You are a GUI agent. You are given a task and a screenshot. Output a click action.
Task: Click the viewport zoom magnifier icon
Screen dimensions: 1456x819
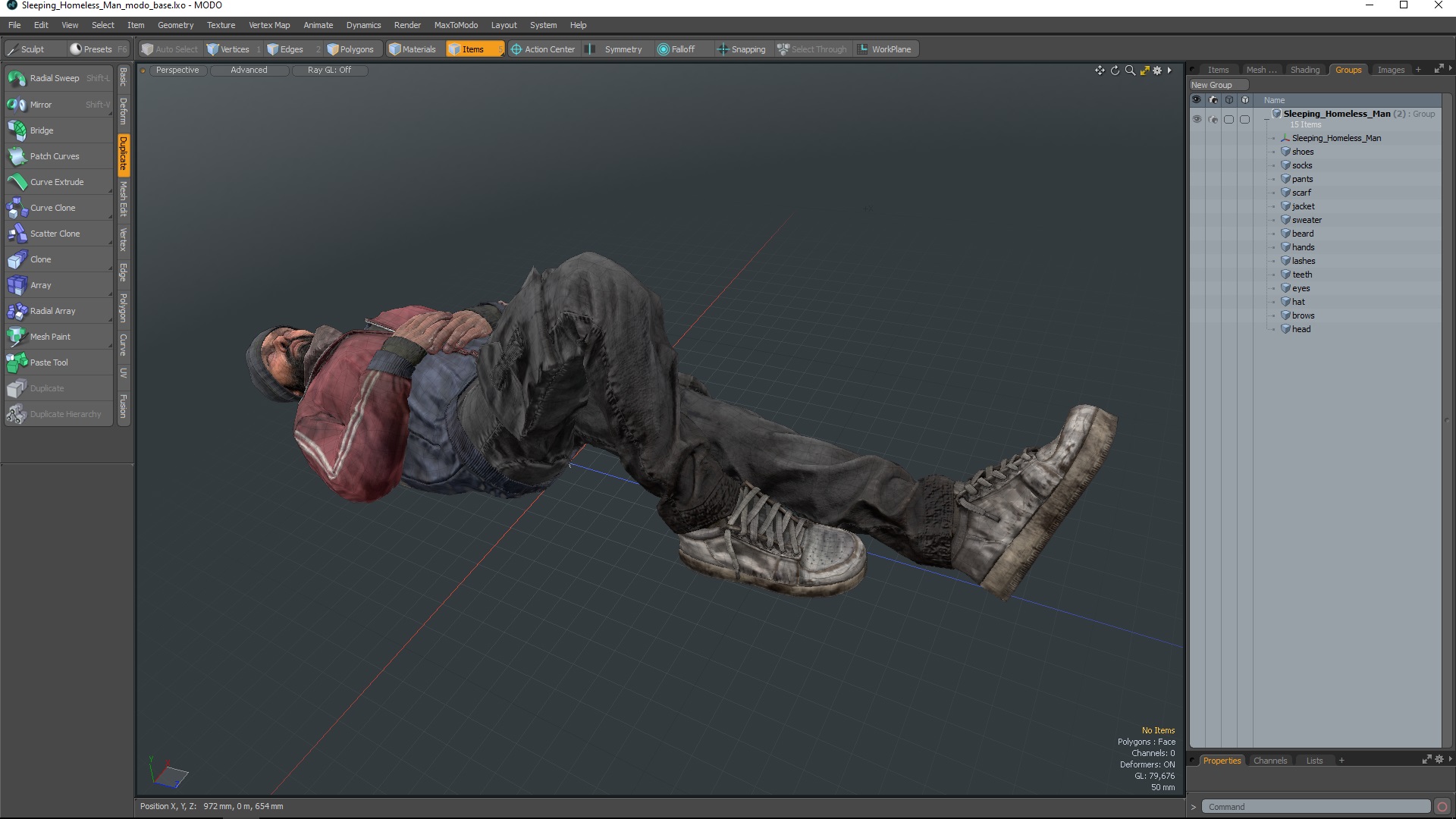tap(1130, 71)
